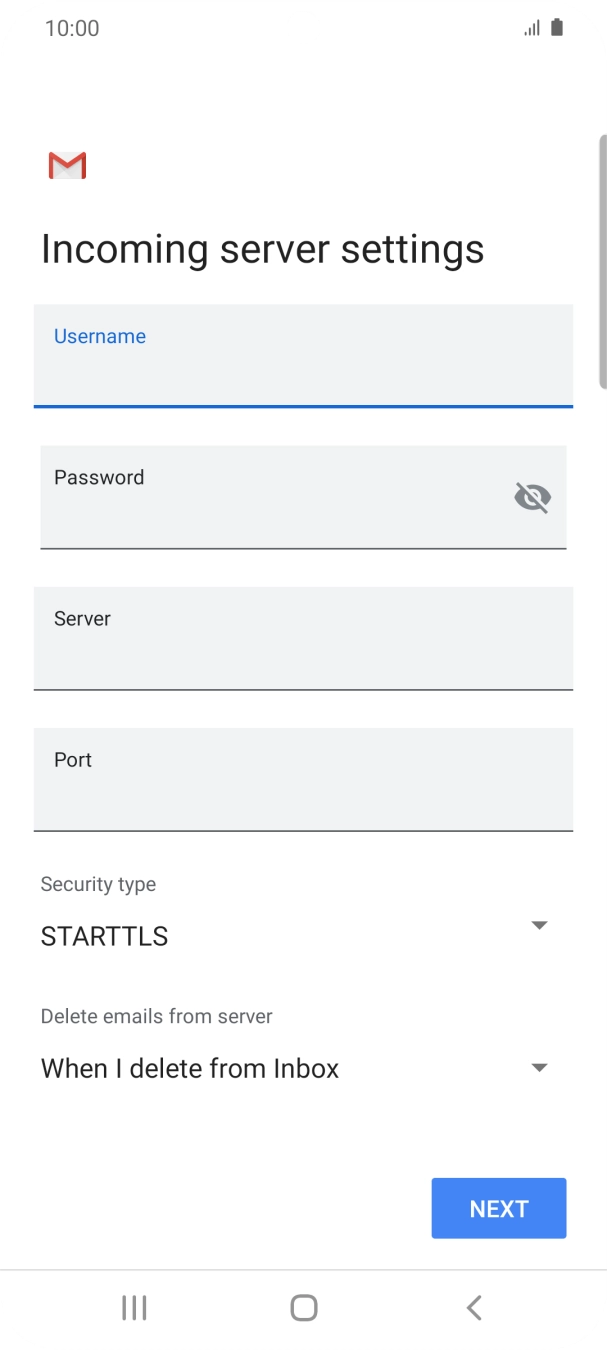The image size is (607, 1350).
Task: Tap the Back navigation arrow
Action: coord(473,1307)
